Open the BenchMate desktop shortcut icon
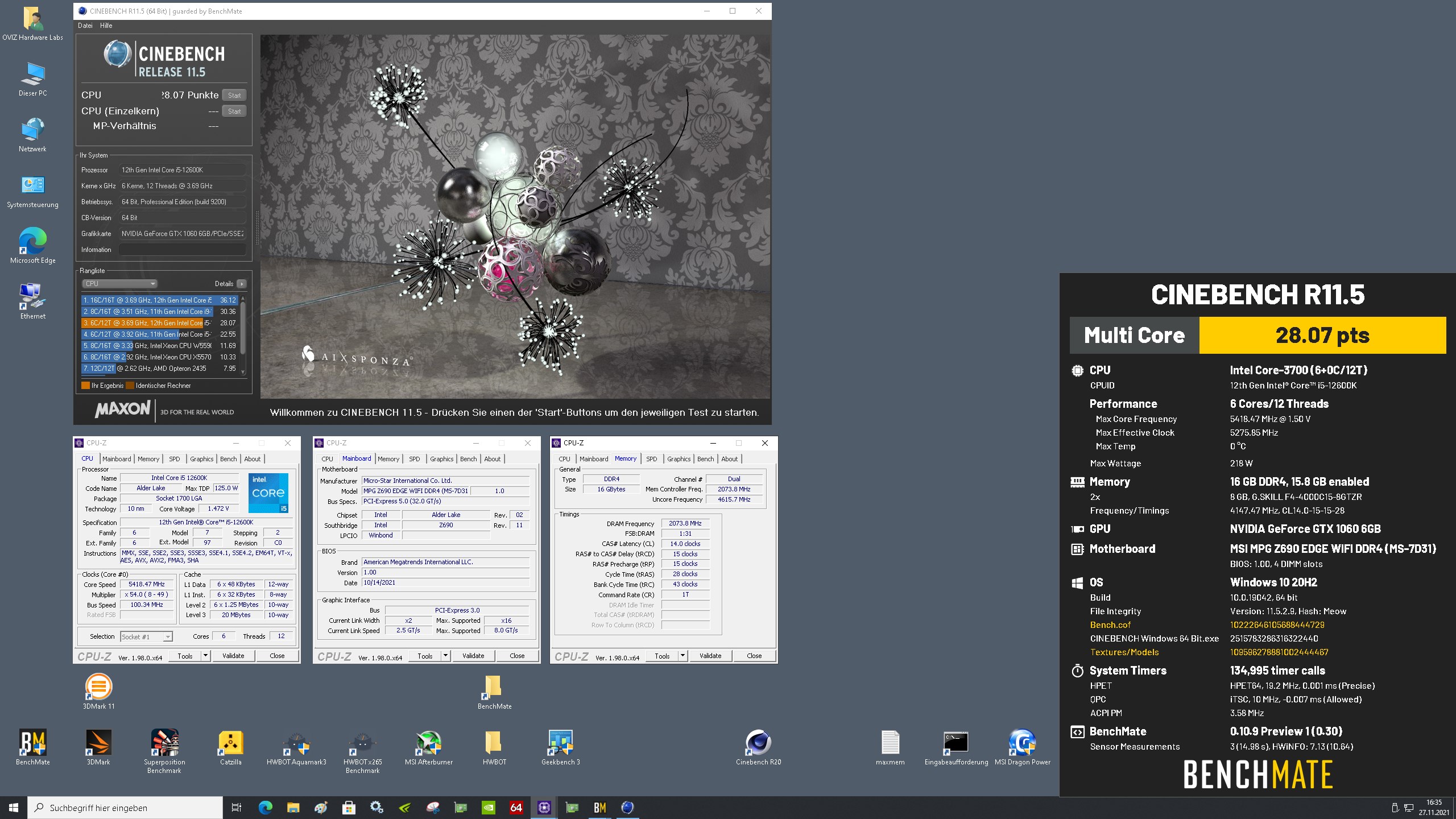This screenshot has height=819, width=1456. pyautogui.click(x=32, y=747)
